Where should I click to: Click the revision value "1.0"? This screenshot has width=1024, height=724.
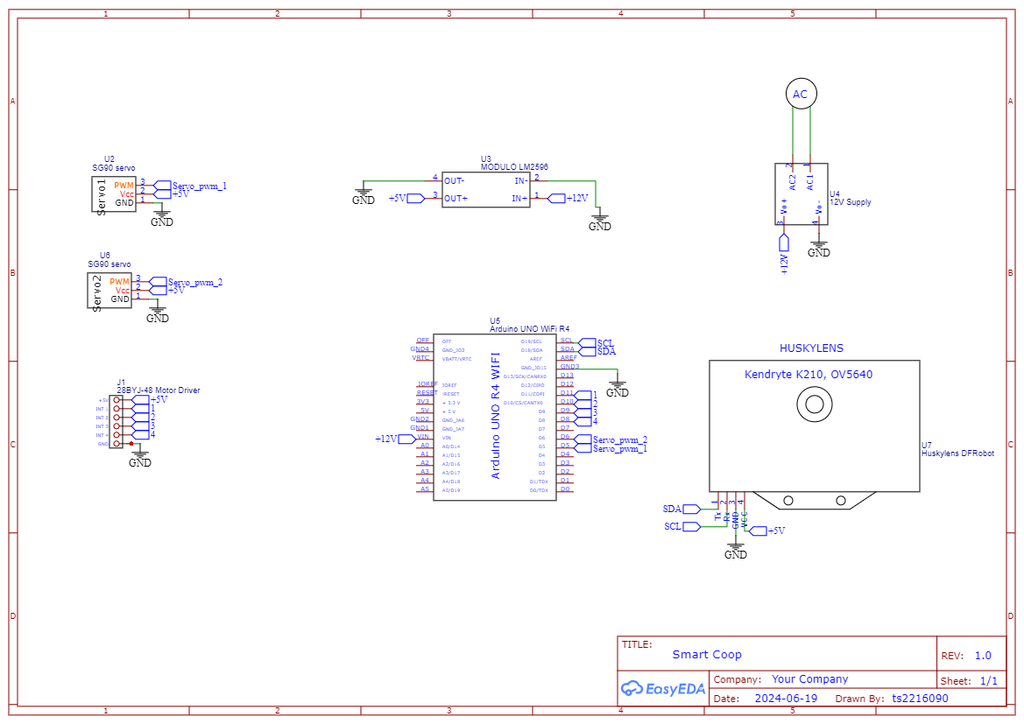(x=983, y=655)
